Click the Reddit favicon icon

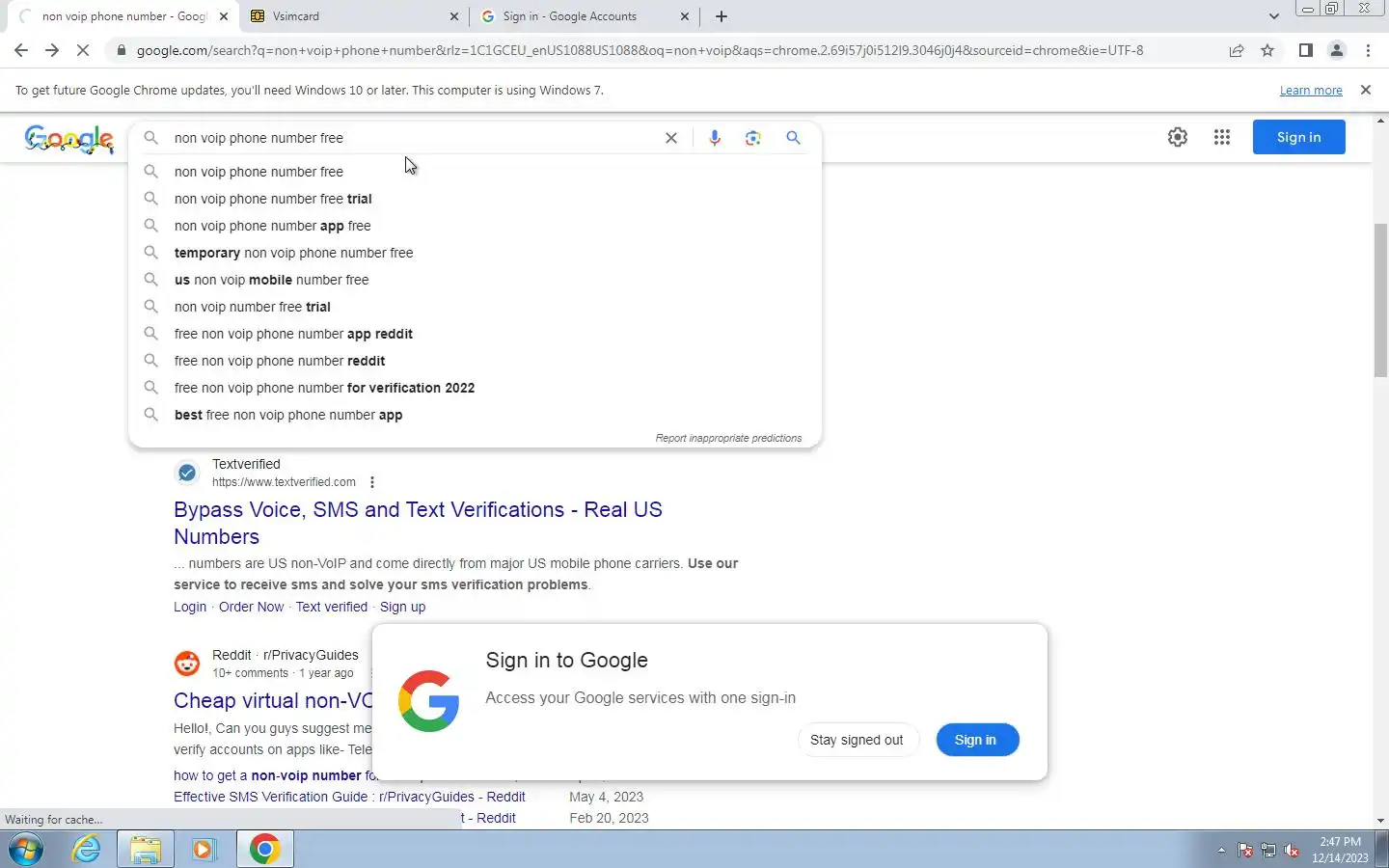pos(187,664)
